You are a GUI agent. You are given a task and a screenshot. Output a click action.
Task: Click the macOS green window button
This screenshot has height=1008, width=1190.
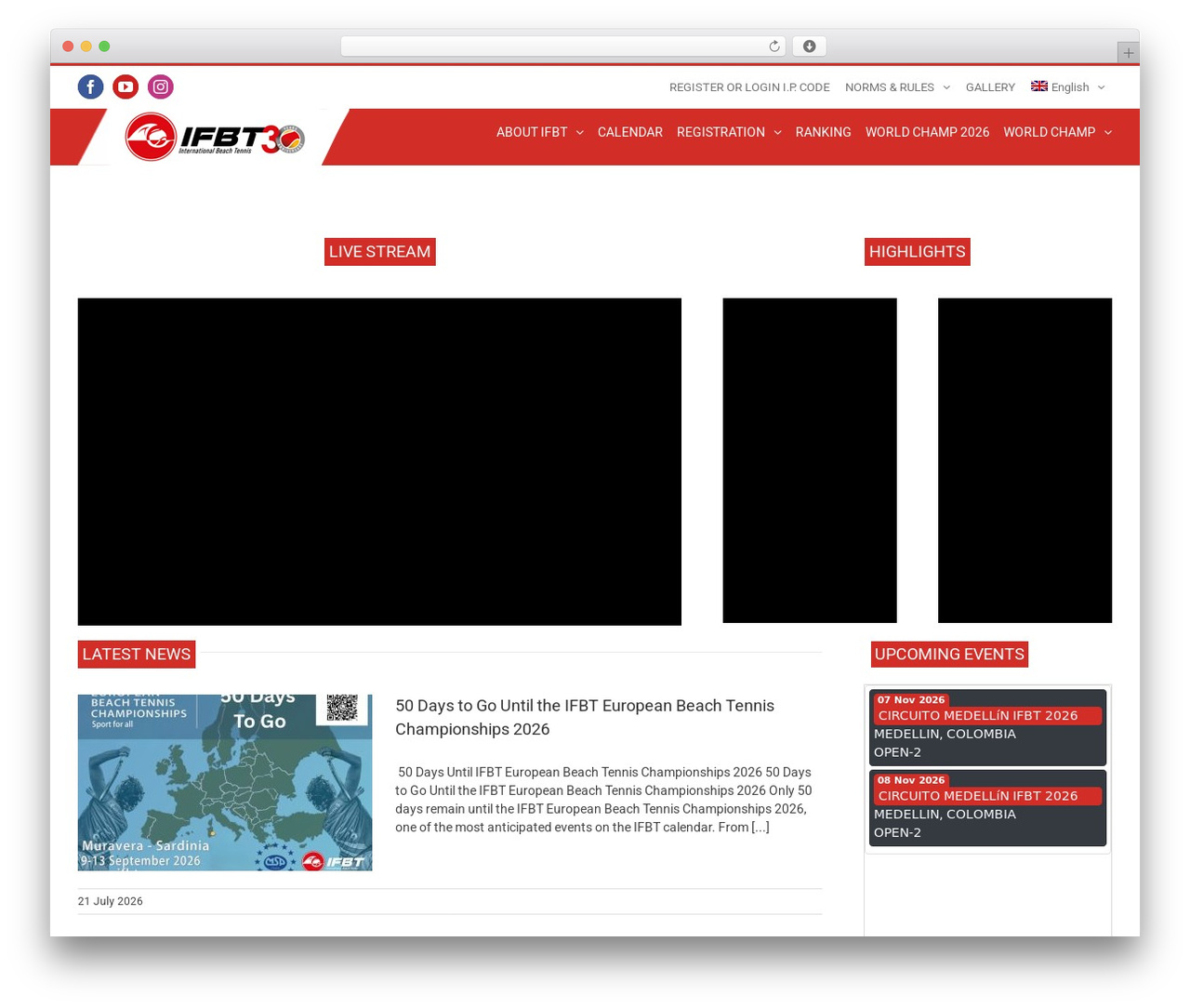pyautogui.click(x=104, y=46)
